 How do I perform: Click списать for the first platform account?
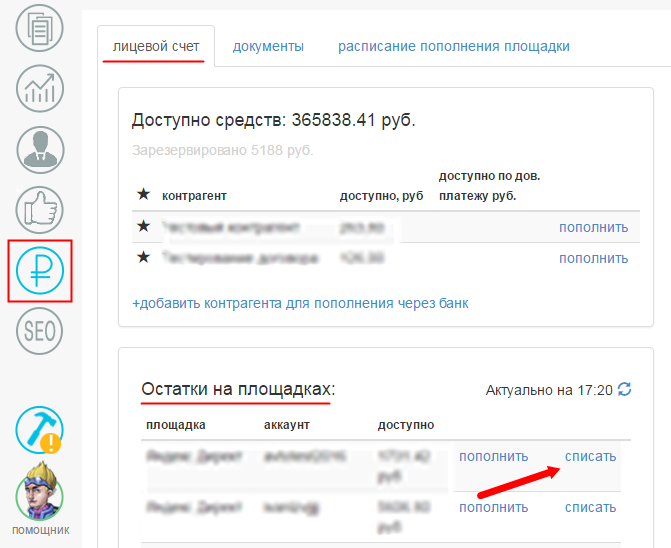(591, 456)
